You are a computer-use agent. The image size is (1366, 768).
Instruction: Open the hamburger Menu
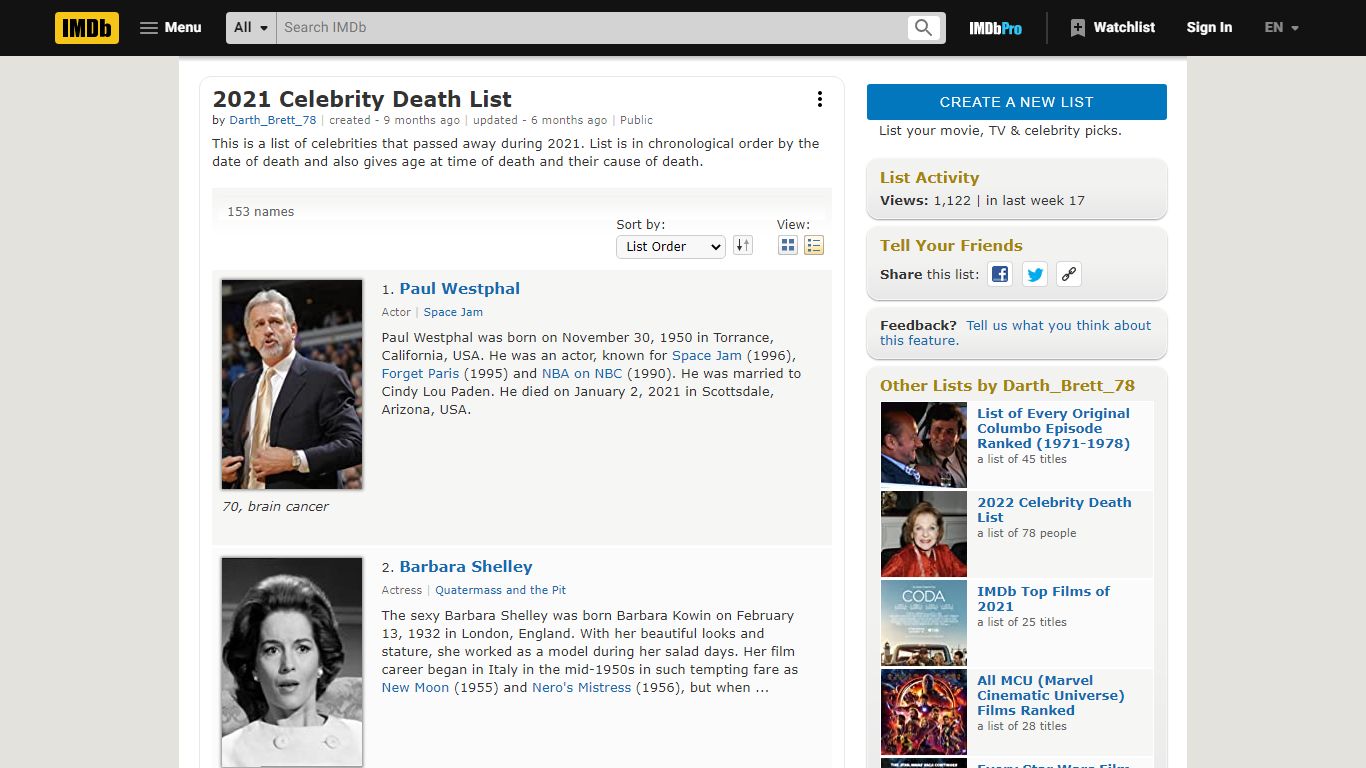point(171,28)
